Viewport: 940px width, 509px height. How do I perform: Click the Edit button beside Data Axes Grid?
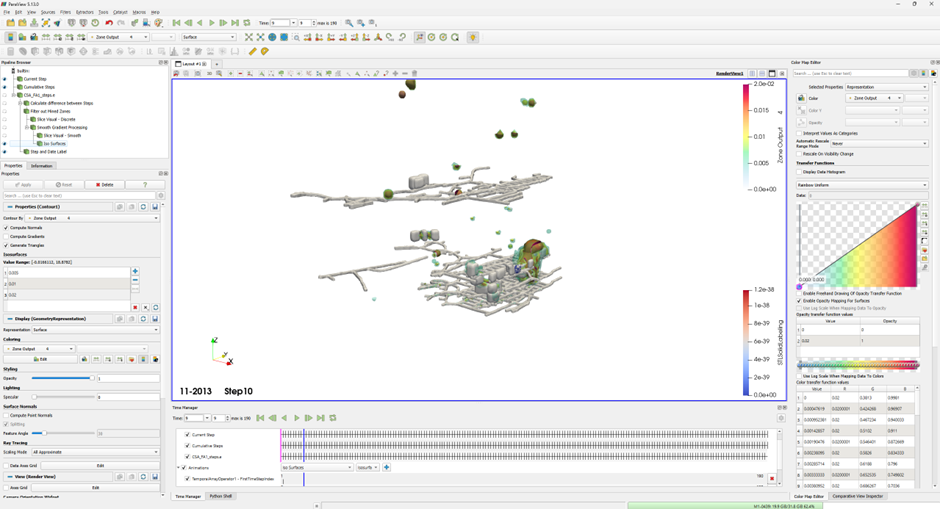pos(100,465)
